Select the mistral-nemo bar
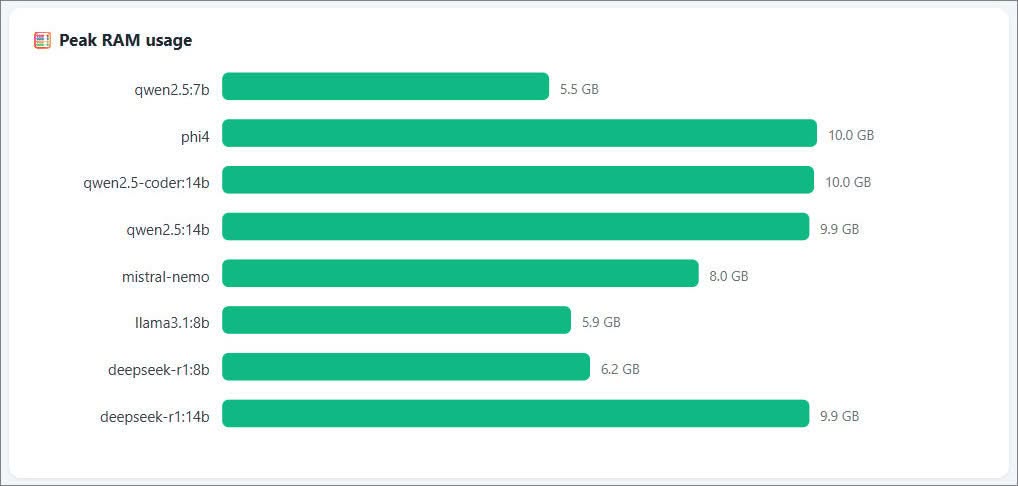This screenshot has width=1018, height=486. 460,273
